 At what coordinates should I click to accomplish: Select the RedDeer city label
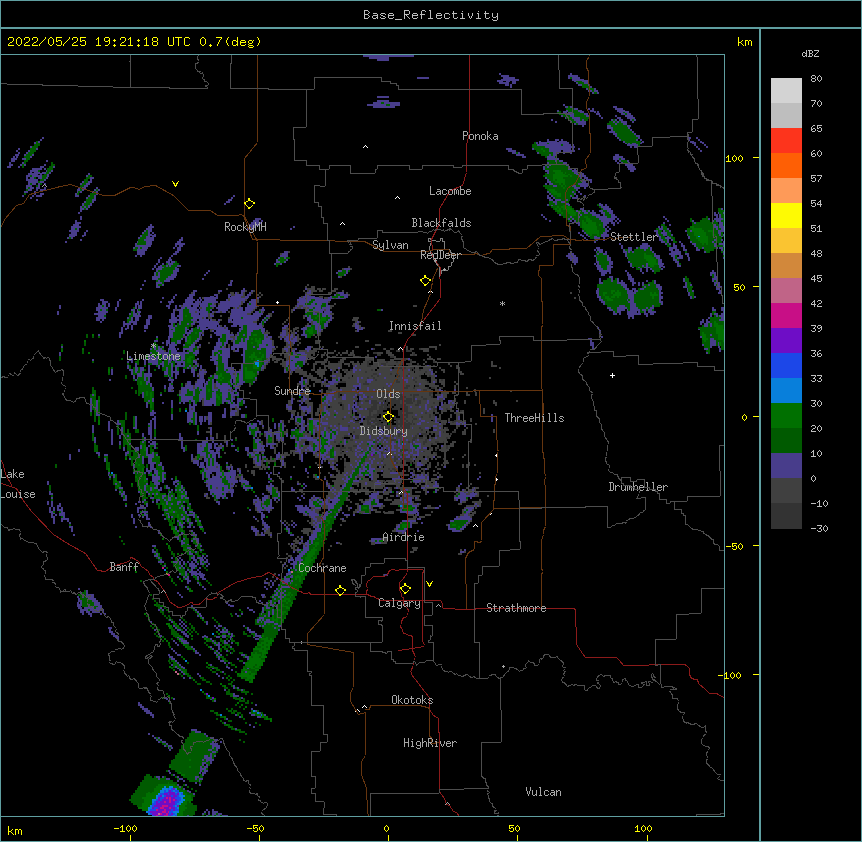pyautogui.click(x=440, y=255)
